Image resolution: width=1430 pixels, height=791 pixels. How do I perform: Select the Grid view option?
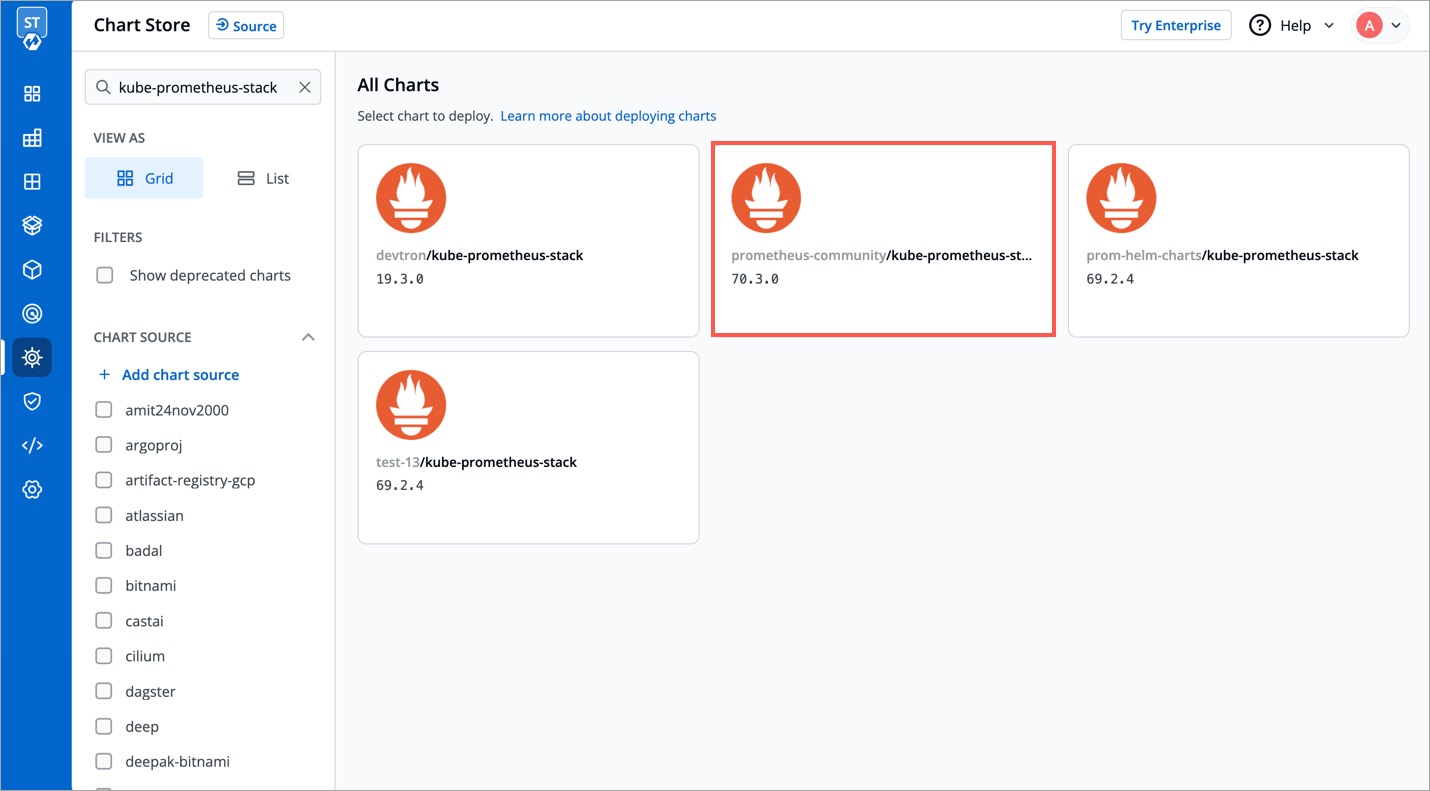coord(144,178)
